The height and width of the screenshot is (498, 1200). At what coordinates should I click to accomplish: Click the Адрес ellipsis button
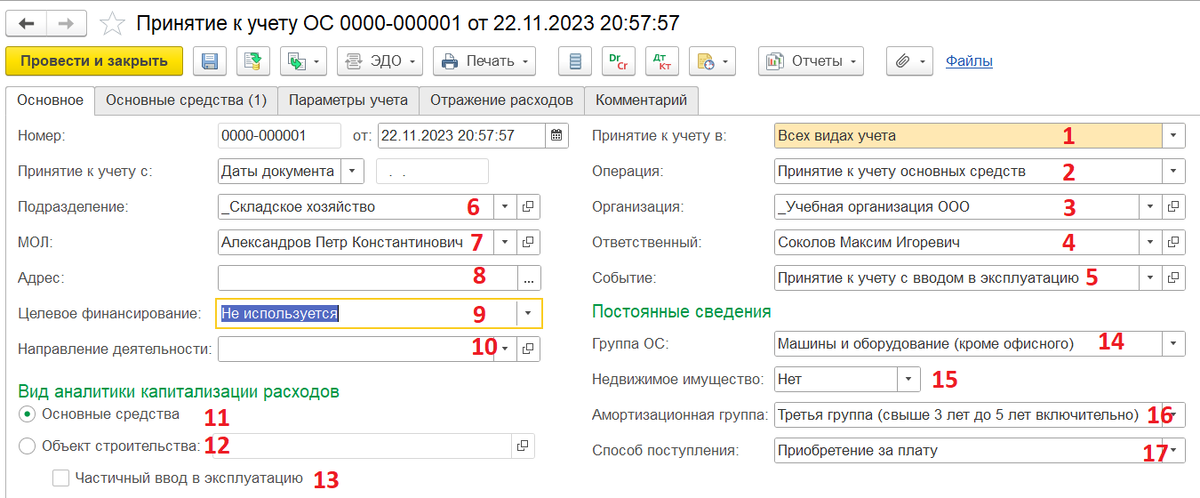coord(529,277)
